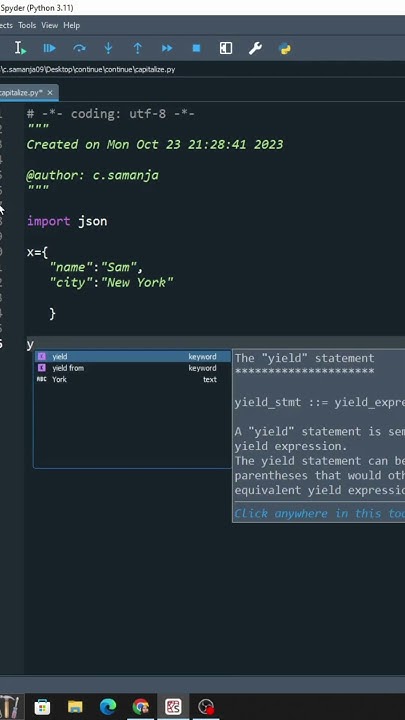Image resolution: width=405 pixels, height=720 pixels.
Task: Choose 'York' text completion
Action: 132,379
